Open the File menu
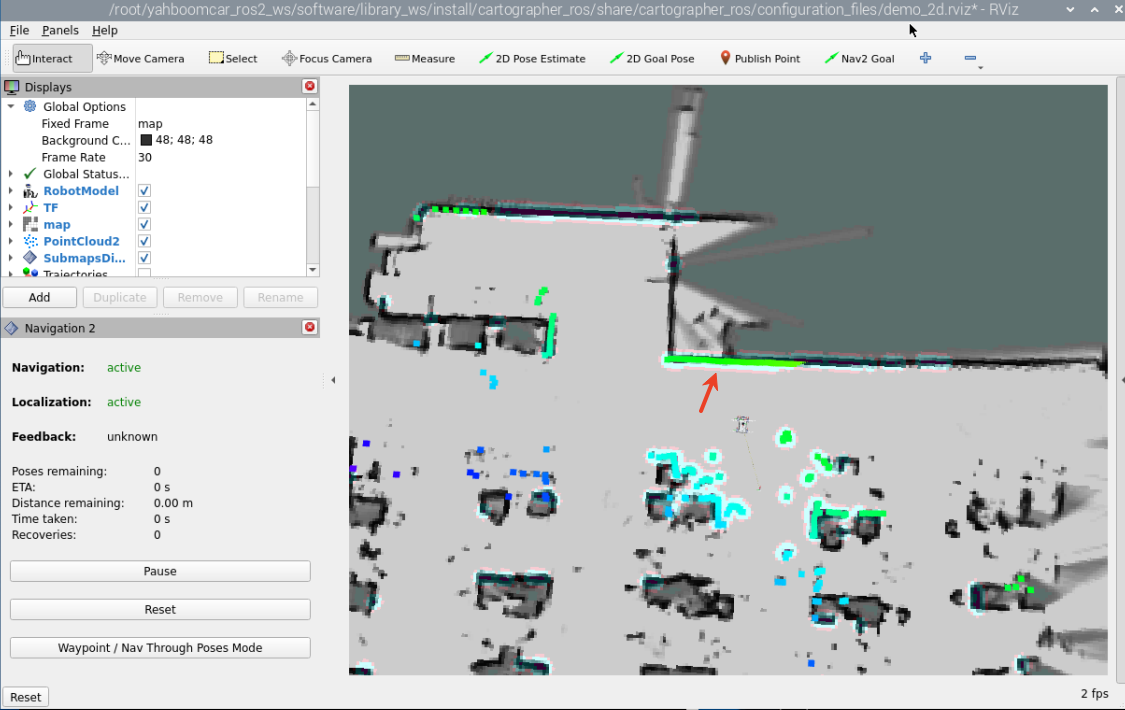Screen dimensions: 1125x710 (19, 31)
